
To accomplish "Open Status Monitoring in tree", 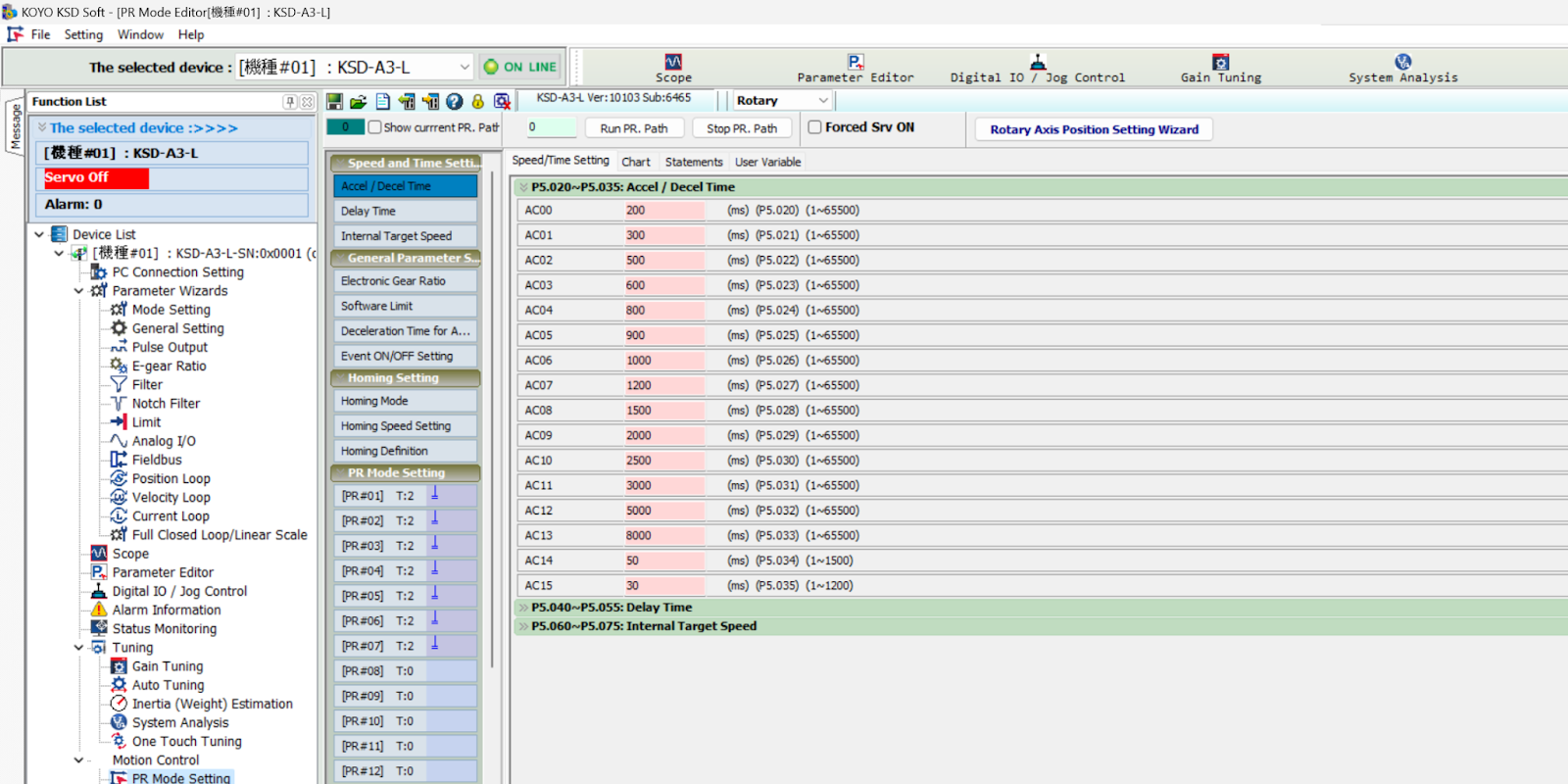I will (x=164, y=628).
